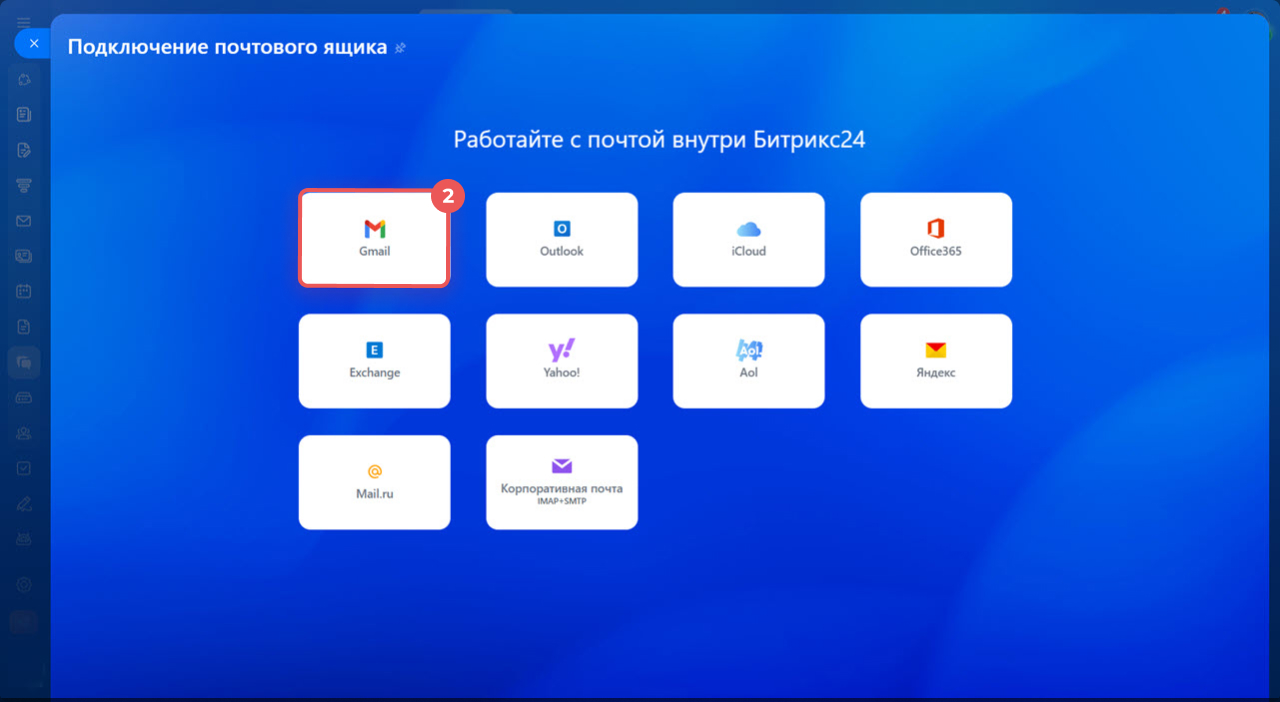Close the mailbox connection slider panel
The width and height of the screenshot is (1280, 702).
point(33,44)
